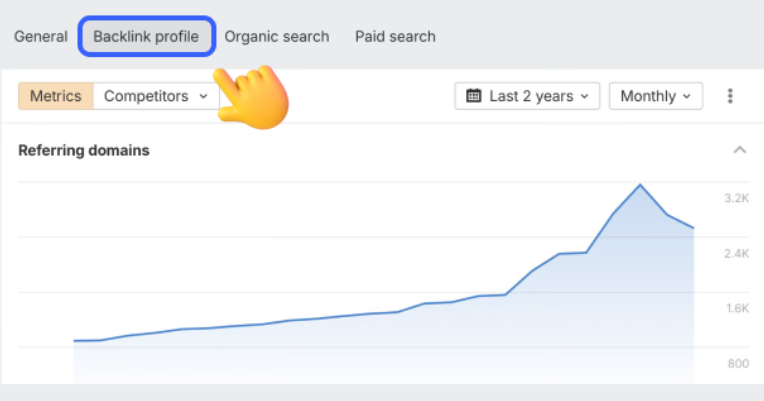Viewport: 764px width, 401px height.
Task: Click the peak point of the chart line
Action: tap(640, 185)
